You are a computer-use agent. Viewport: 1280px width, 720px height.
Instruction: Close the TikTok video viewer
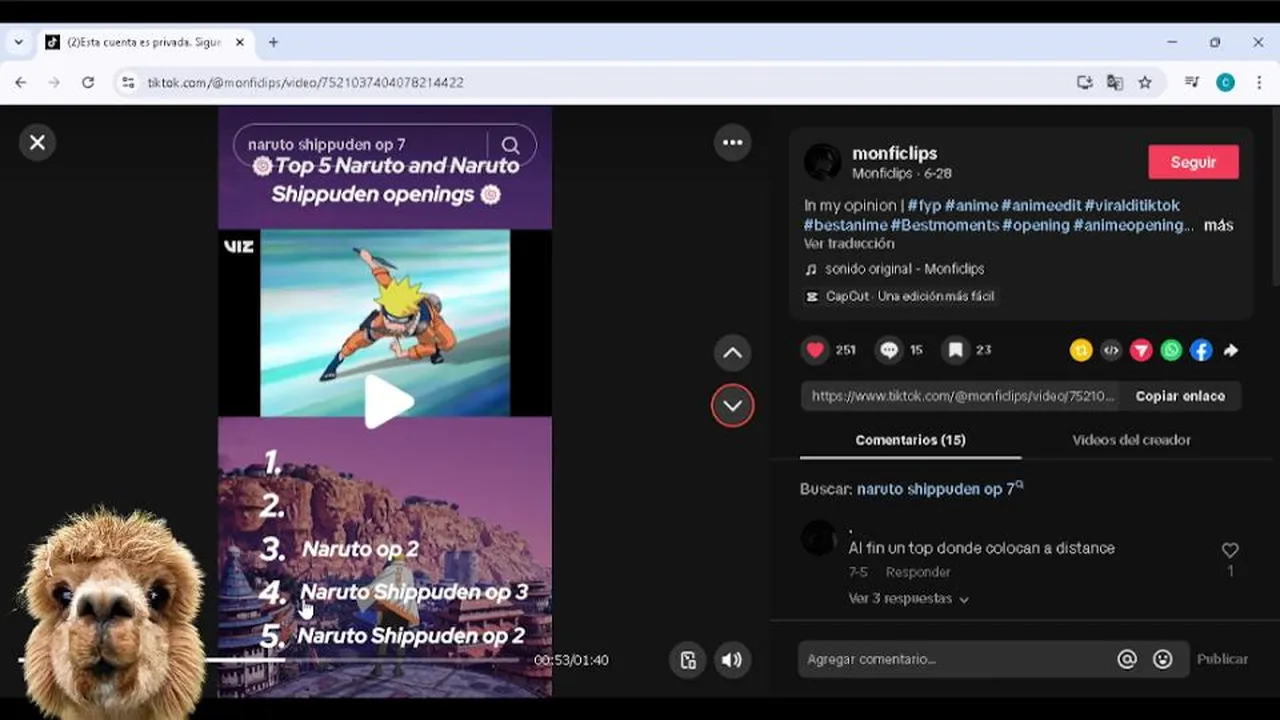click(37, 142)
